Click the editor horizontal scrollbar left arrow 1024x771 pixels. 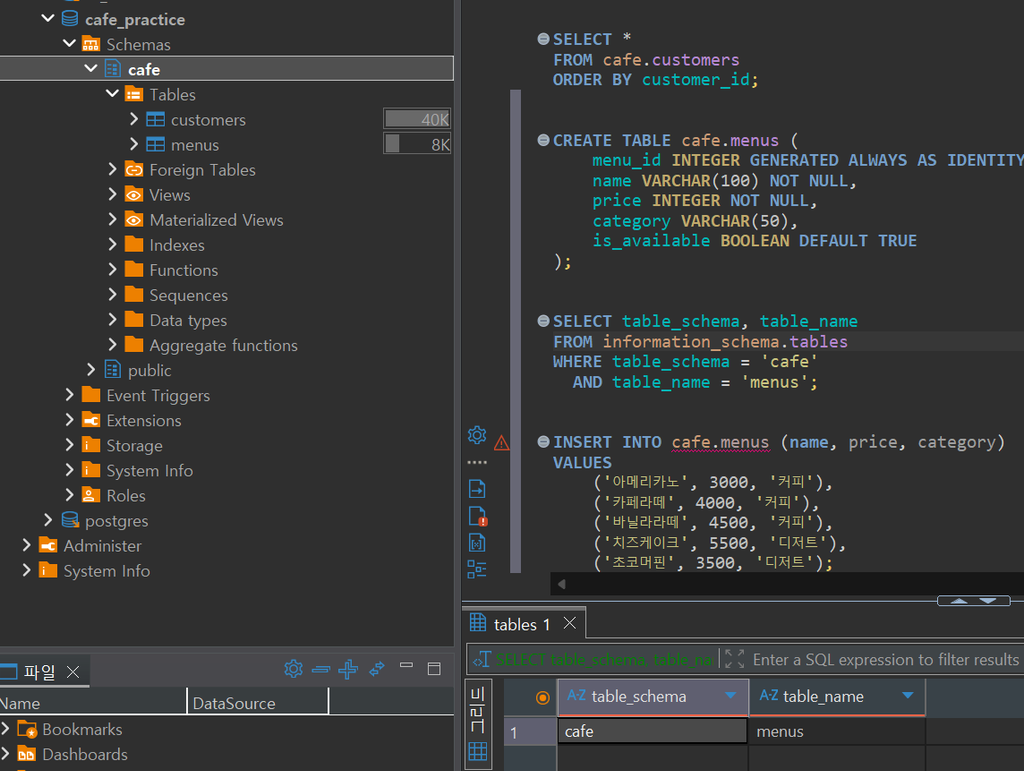562,584
